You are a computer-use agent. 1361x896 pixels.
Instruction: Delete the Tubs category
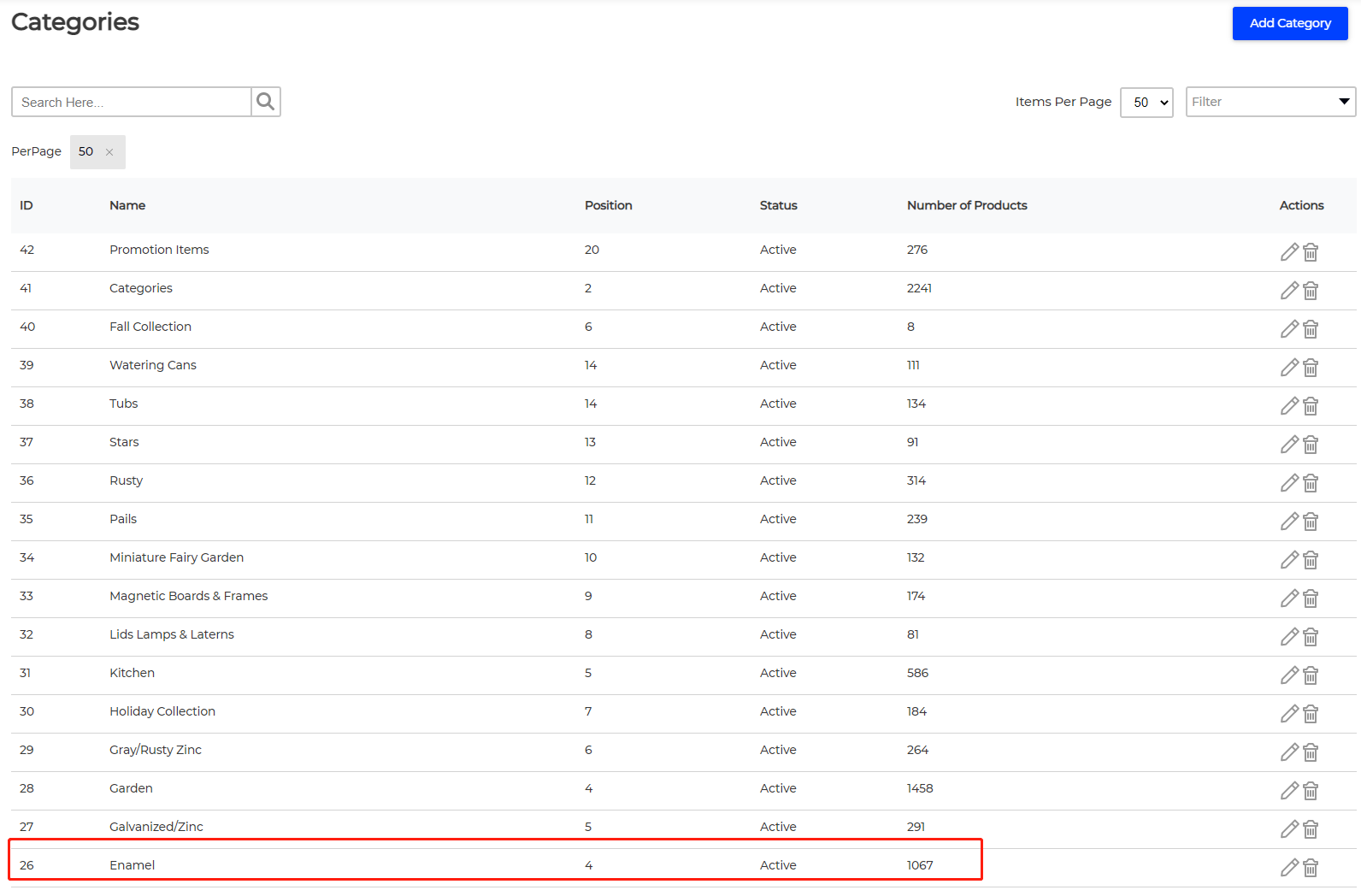click(x=1311, y=406)
